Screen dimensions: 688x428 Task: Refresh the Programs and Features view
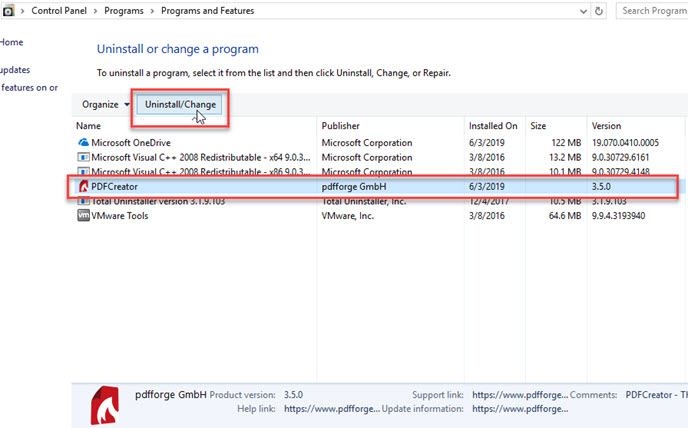pyautogui.click(x=599, y=11)
